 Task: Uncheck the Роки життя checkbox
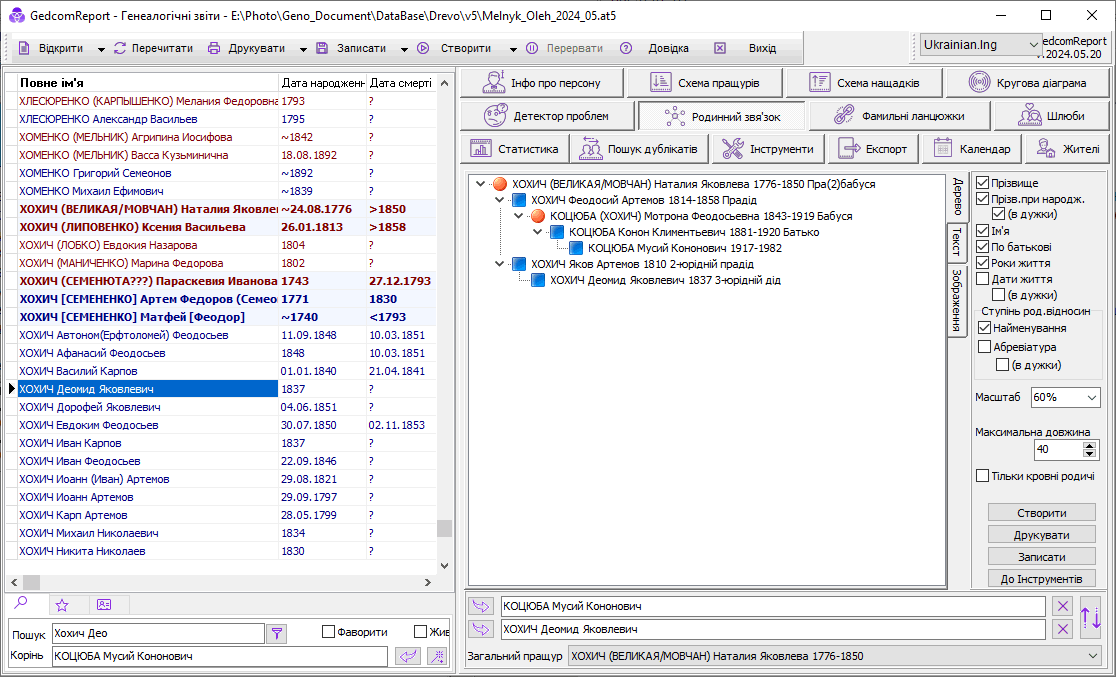(x=983, y=262)
